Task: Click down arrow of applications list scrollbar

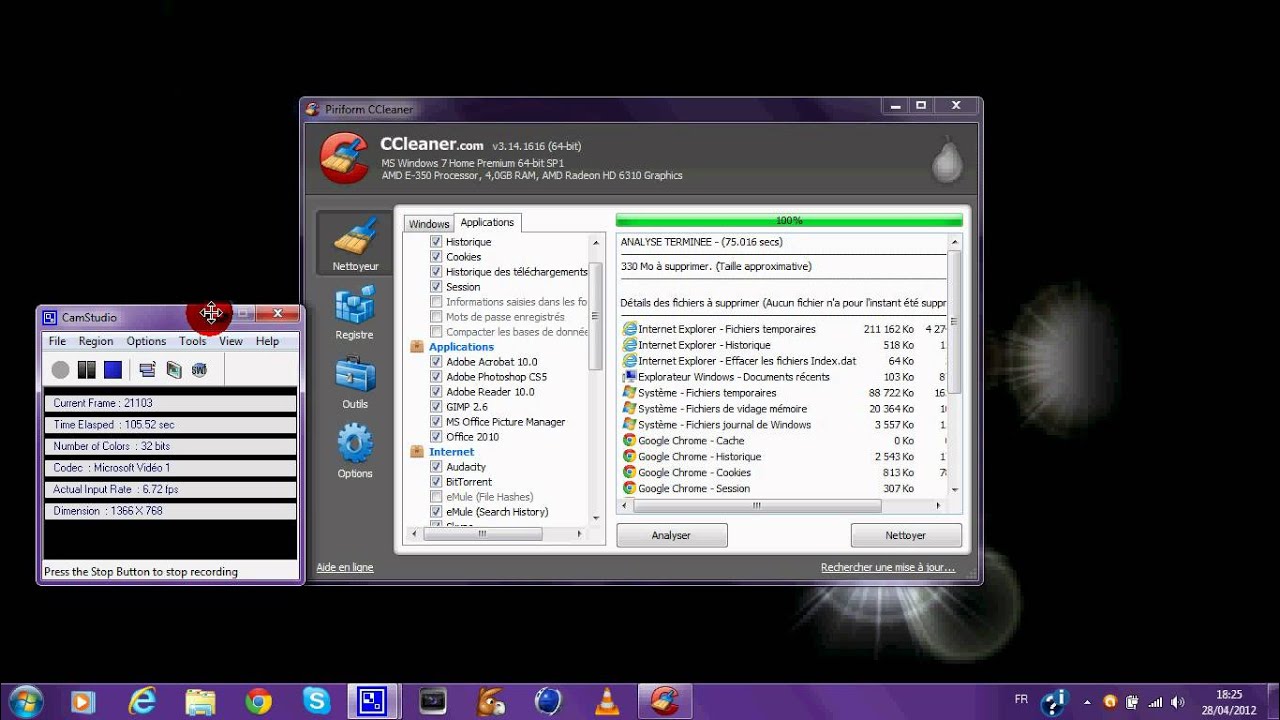Action: coord(596,518)
